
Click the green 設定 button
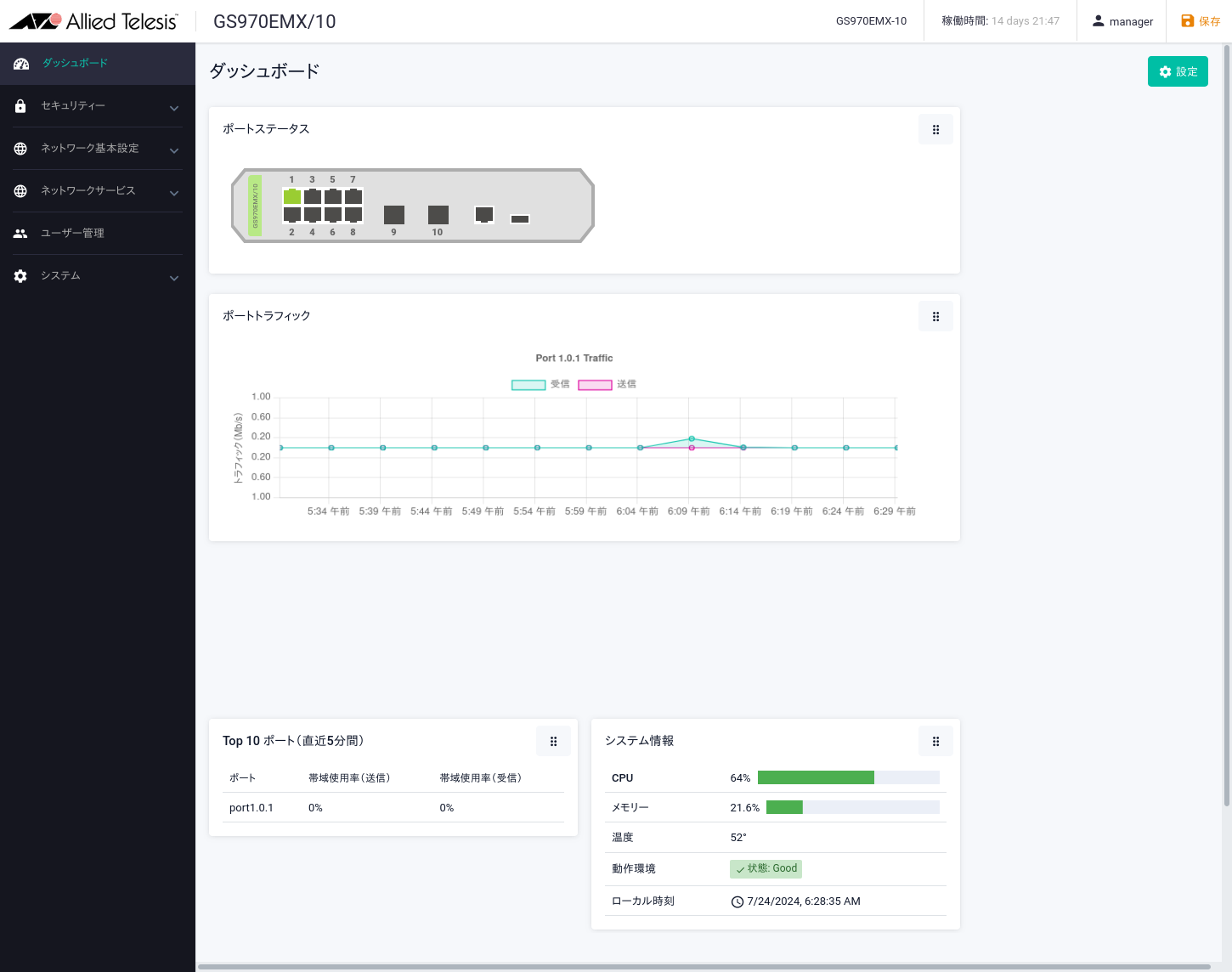tap(1178, 71)
